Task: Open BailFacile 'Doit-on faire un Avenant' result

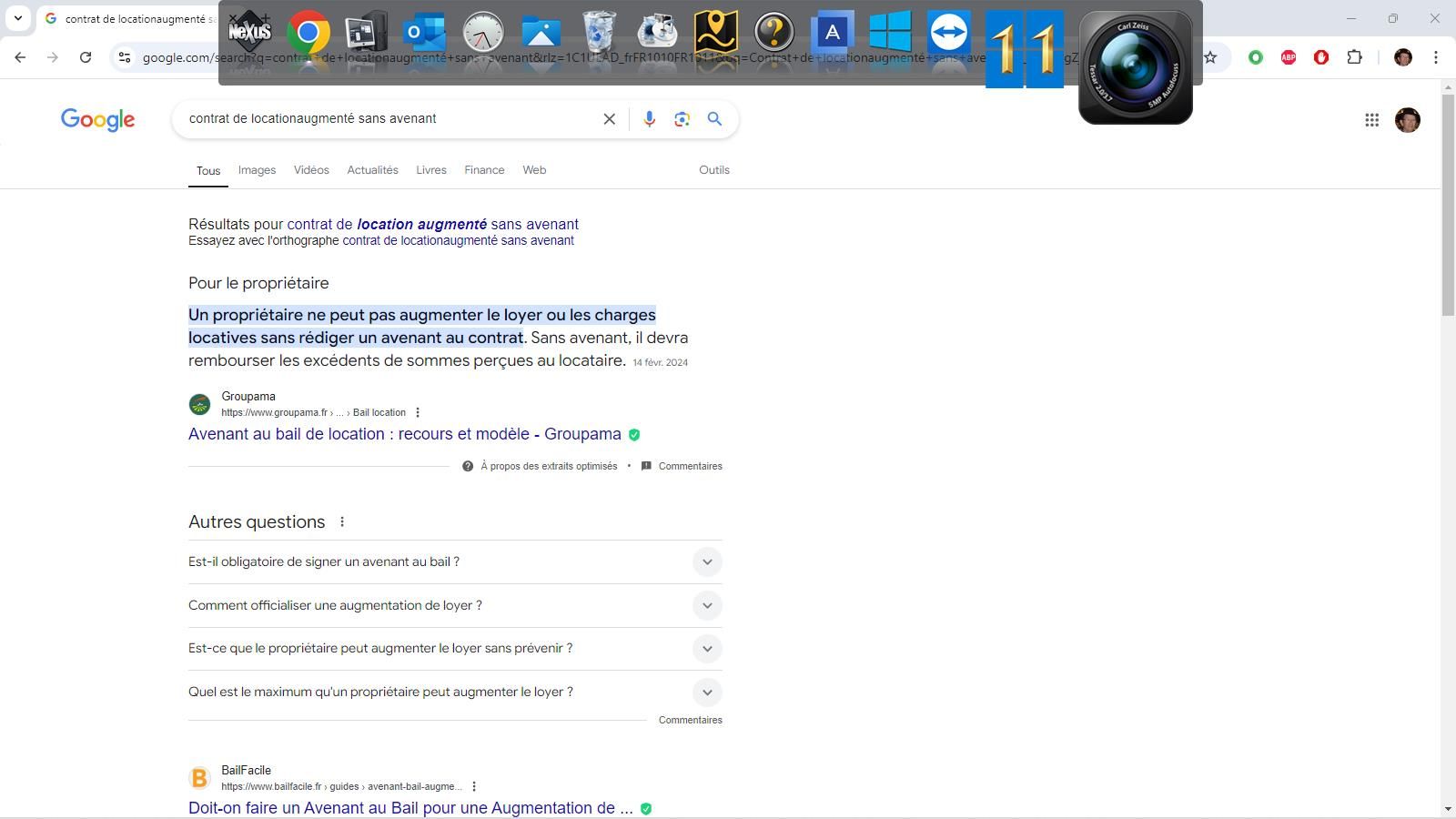Action: [x=410, y=808]
